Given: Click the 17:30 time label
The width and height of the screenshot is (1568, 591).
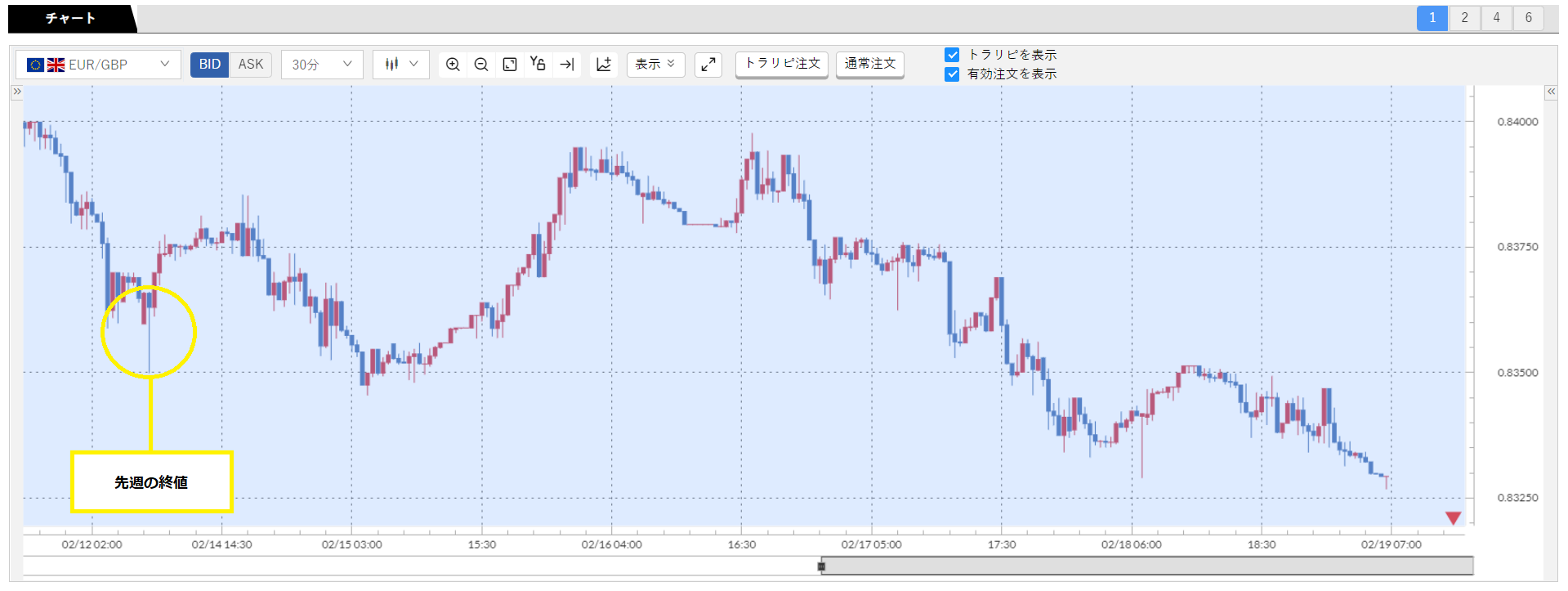Looking at the screenshot, I should coord(1001,544).
